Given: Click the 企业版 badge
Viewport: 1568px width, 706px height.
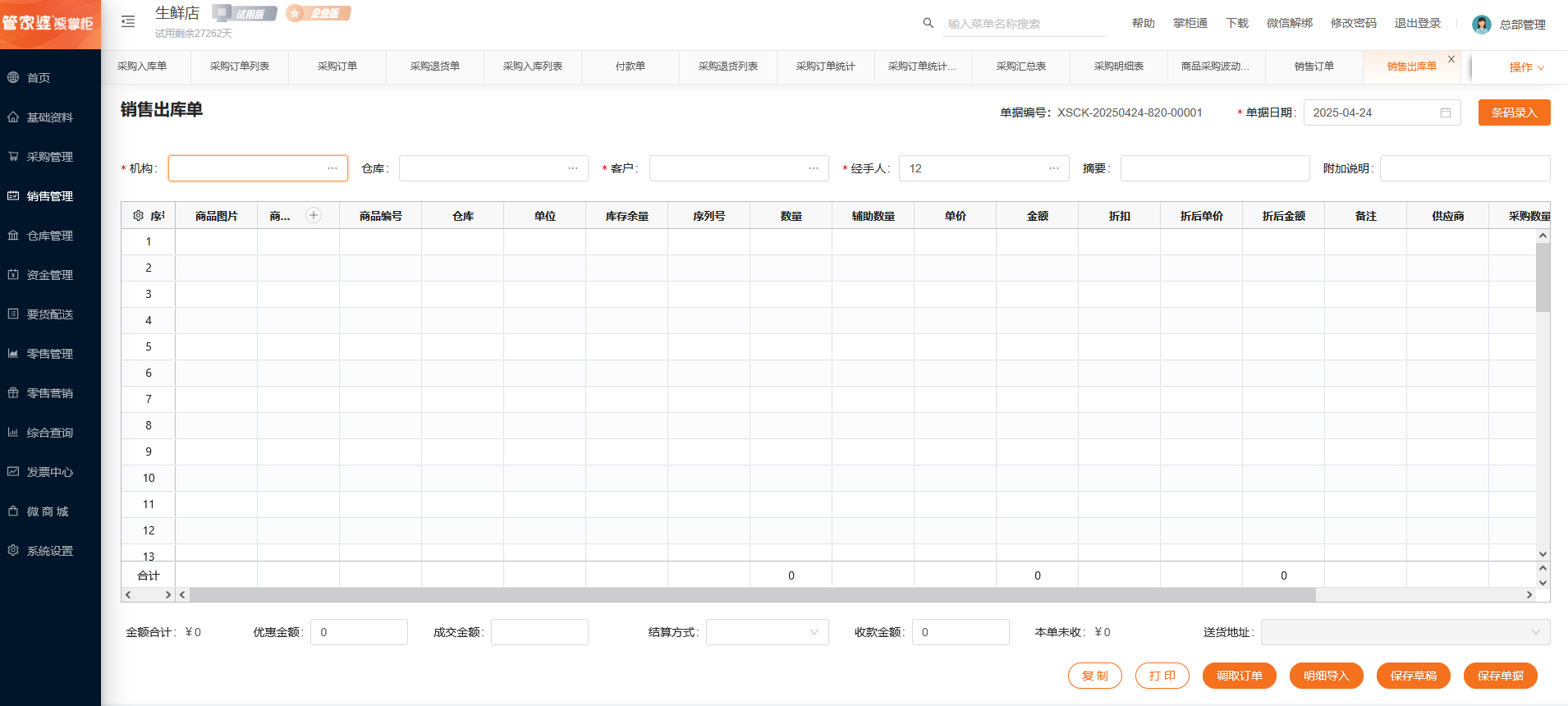Looking at the screenshot, I should tap(319, 13).
